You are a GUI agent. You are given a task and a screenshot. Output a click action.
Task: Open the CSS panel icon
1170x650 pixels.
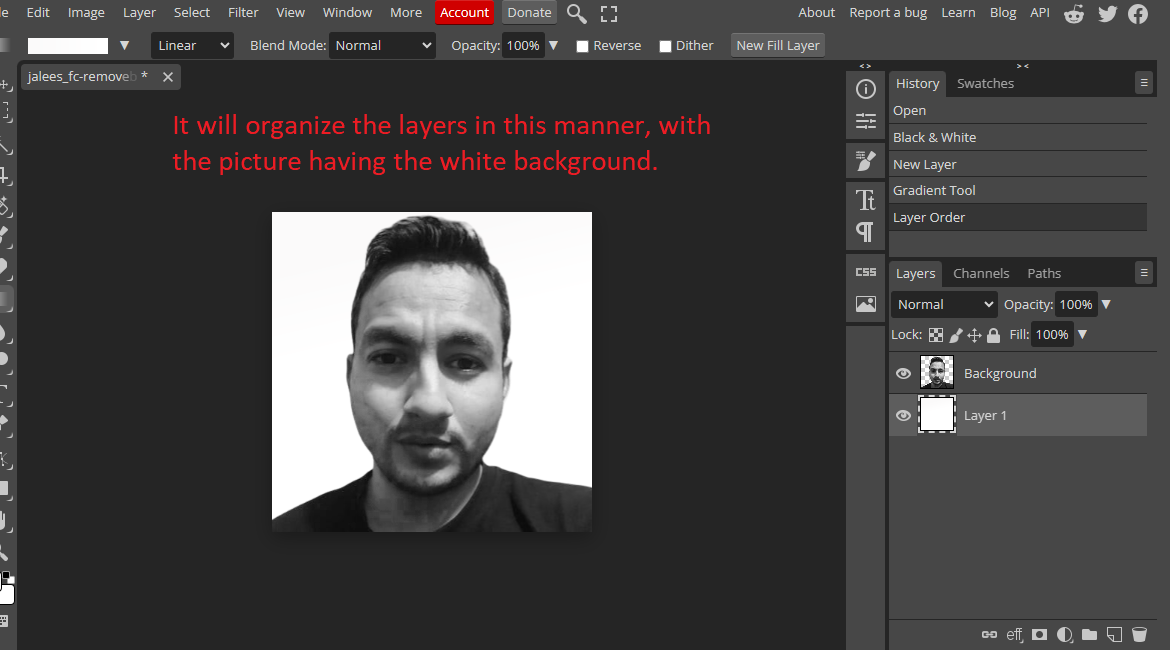pyautogui.click(x=866, y=272)
